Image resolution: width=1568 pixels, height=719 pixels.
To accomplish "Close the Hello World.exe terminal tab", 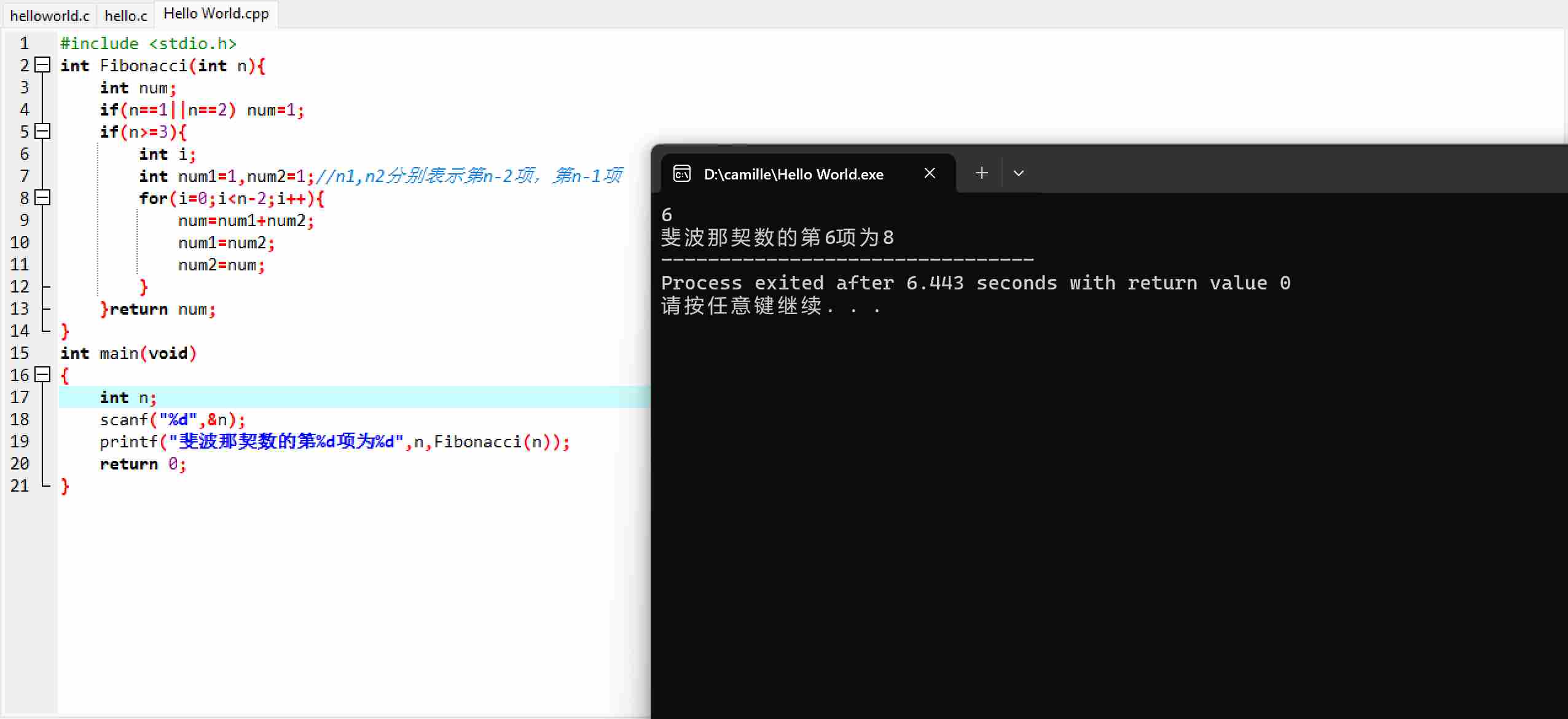I will 929,173.
